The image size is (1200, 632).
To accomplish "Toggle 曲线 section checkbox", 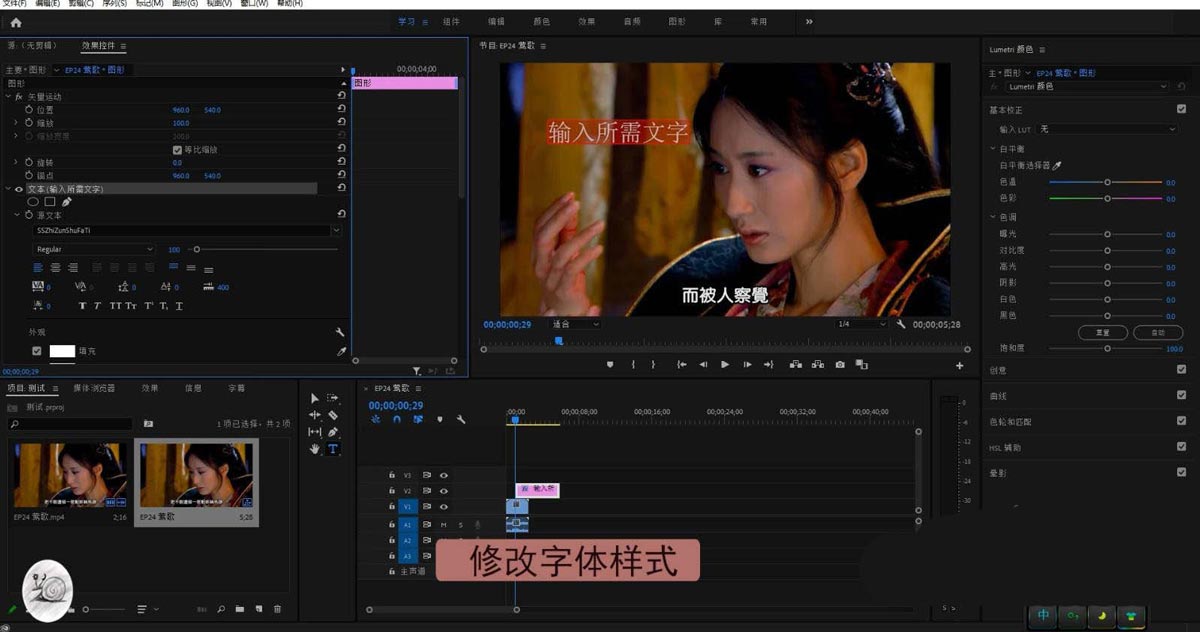I will 1181,395.
